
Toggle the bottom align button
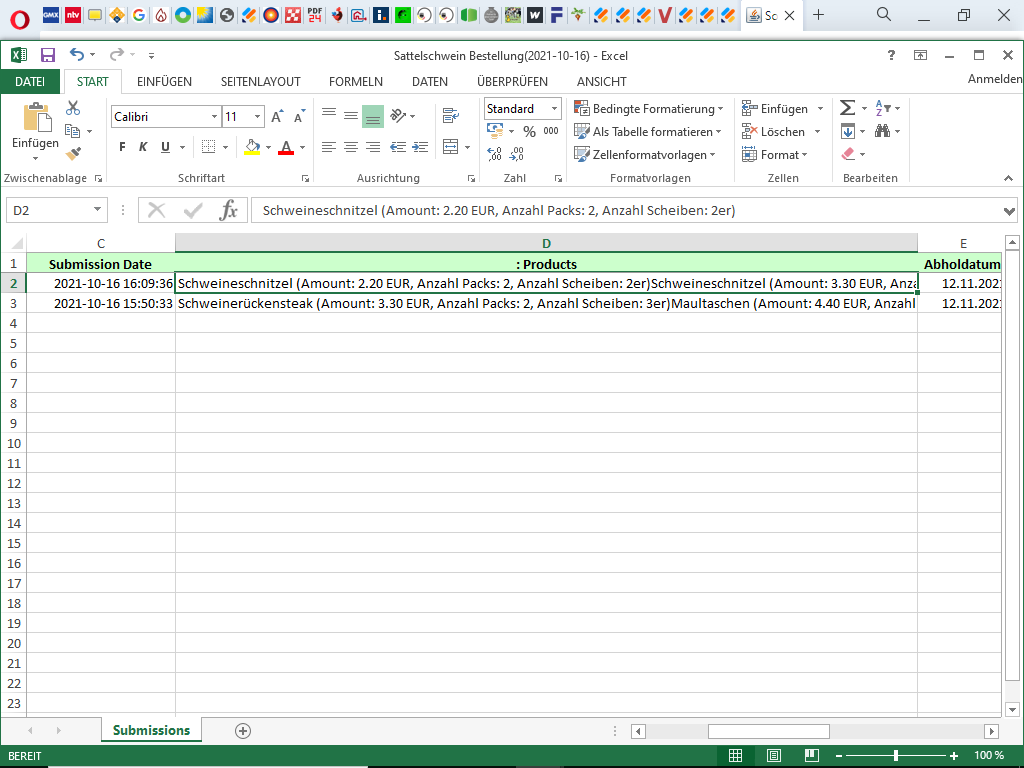tap(372, 117)
